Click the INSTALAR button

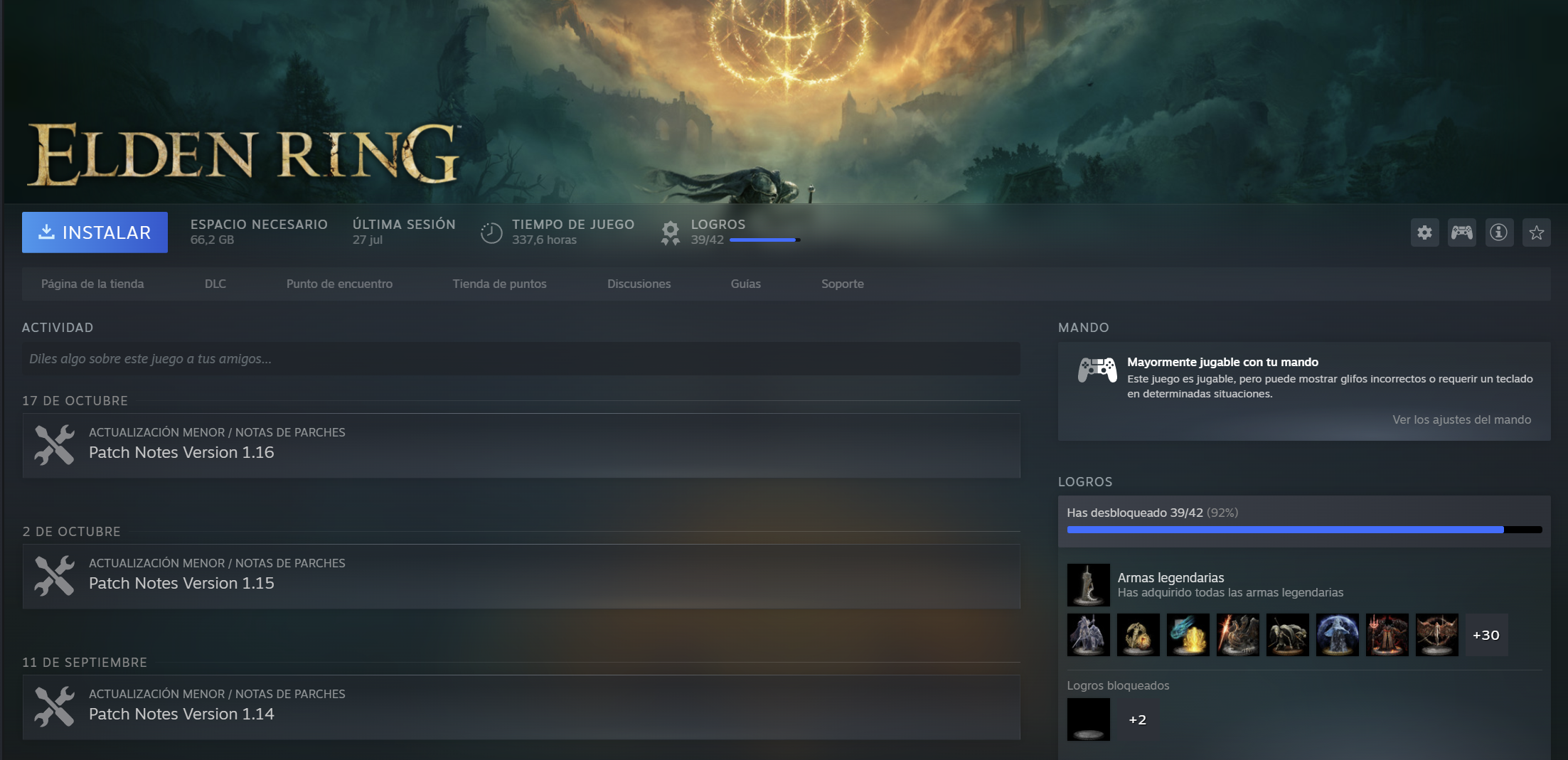pos(95,232)
